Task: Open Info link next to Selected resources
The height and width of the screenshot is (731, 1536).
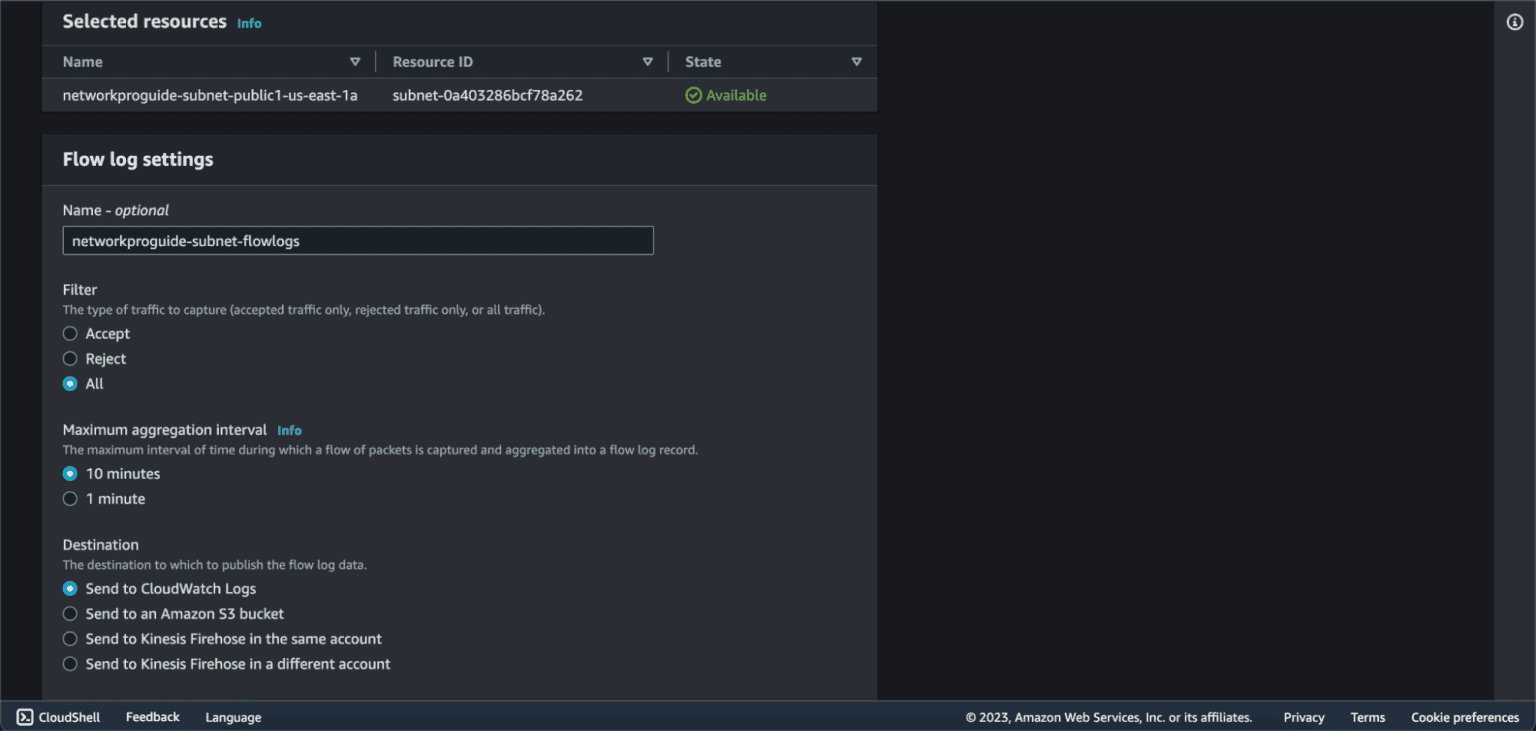Action: point(249,23)
